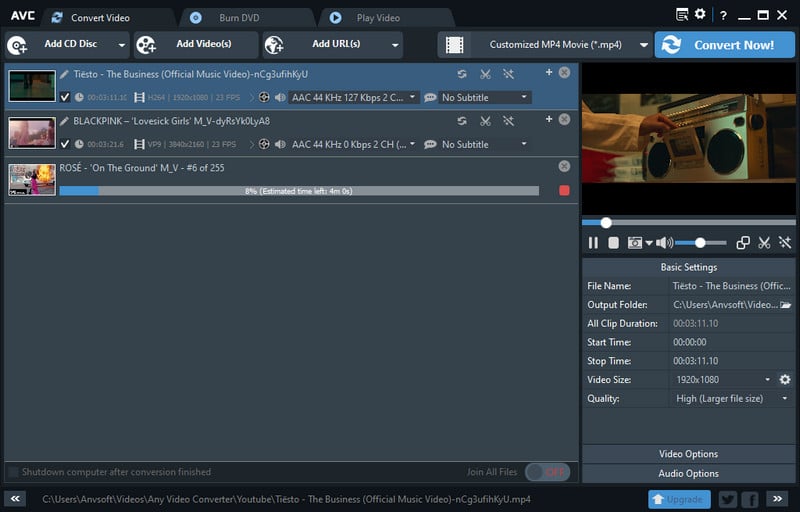Share via the Twitter icon
Viewport: 800px width, 512px height.
pyautogui.click(x=728, y=499)
